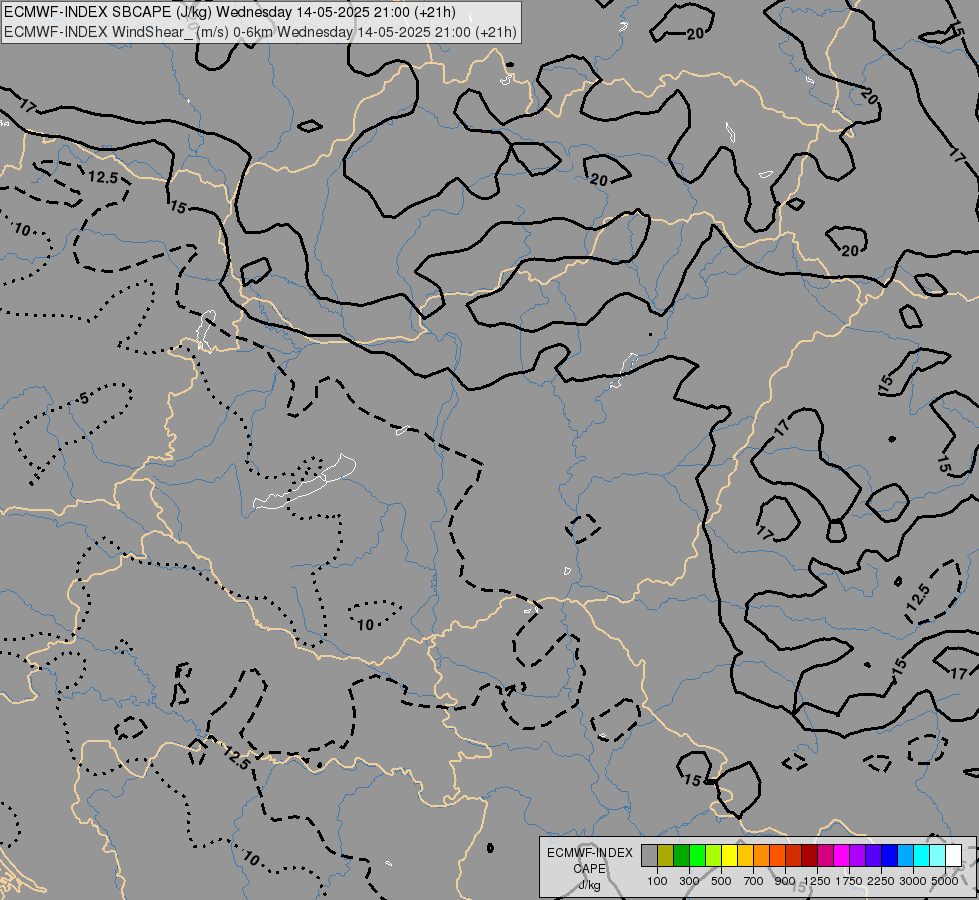Click the dotted contour label 5
This screenshot has height=900, width=979.
coord(84,398)
